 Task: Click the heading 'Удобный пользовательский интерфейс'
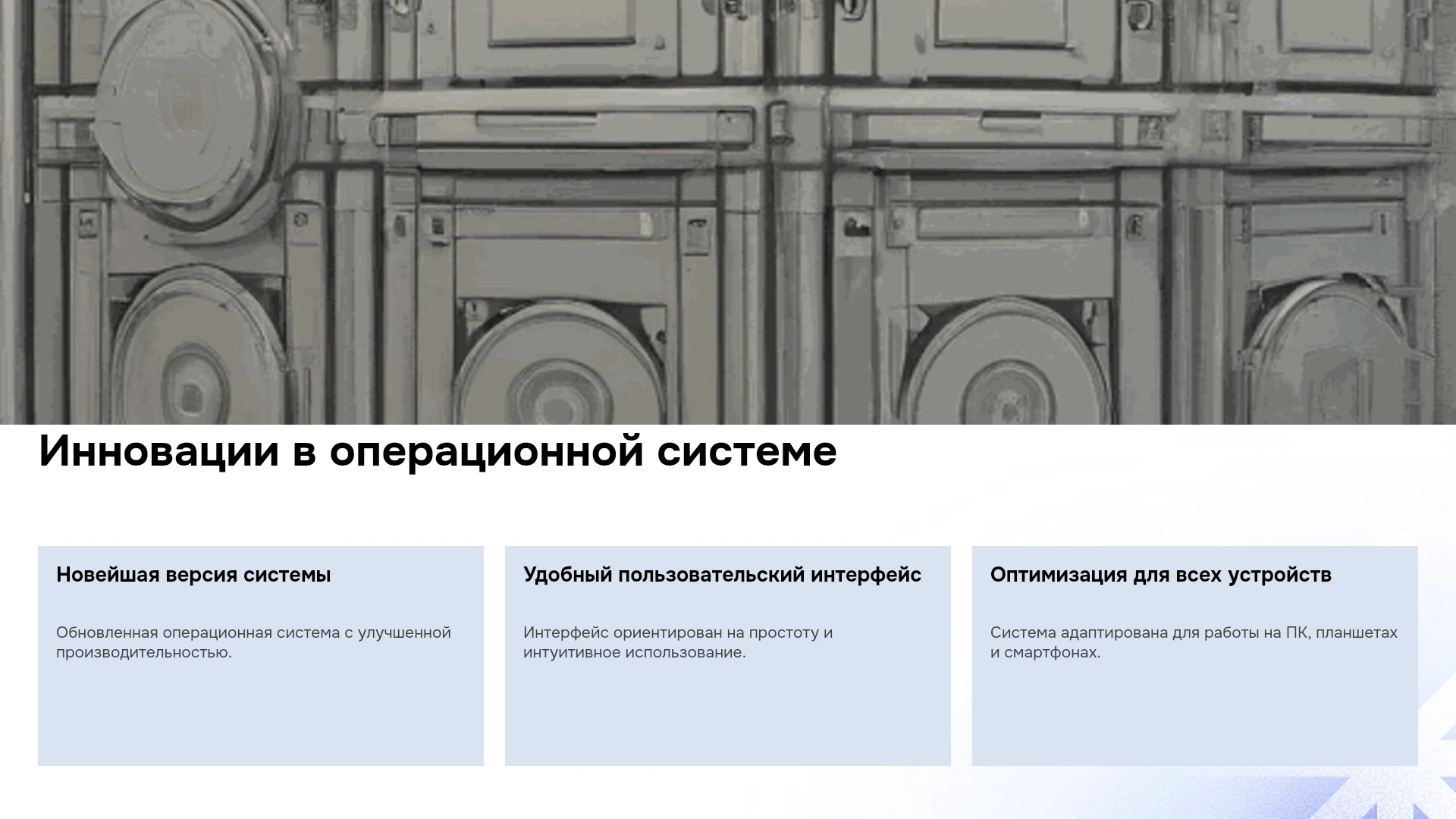pos(722,575)
